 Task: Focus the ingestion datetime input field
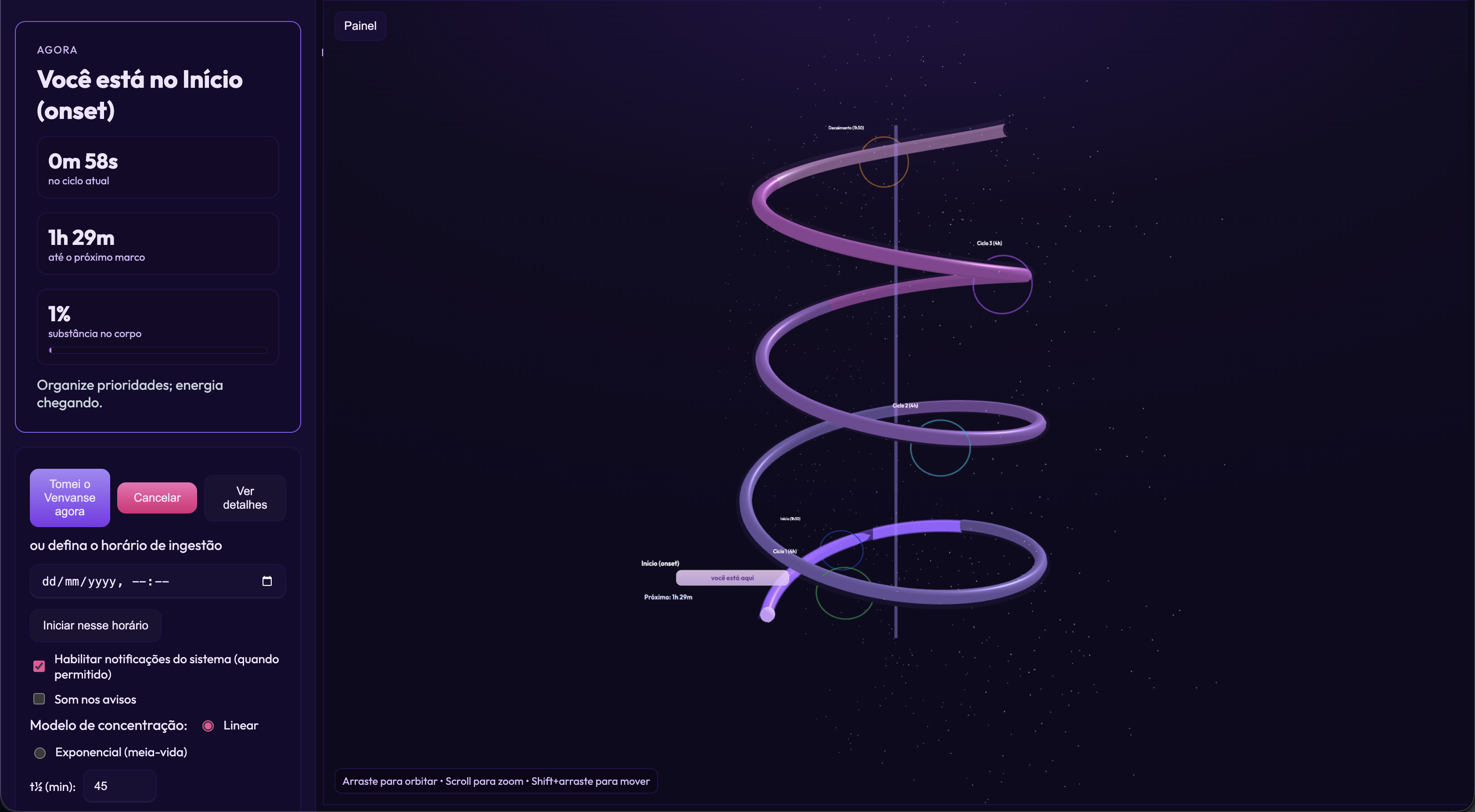(158, 581)
